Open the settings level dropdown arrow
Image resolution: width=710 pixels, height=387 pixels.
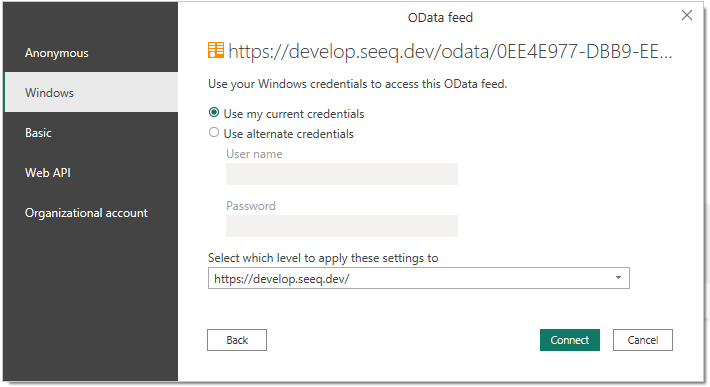tap(618, 277)
